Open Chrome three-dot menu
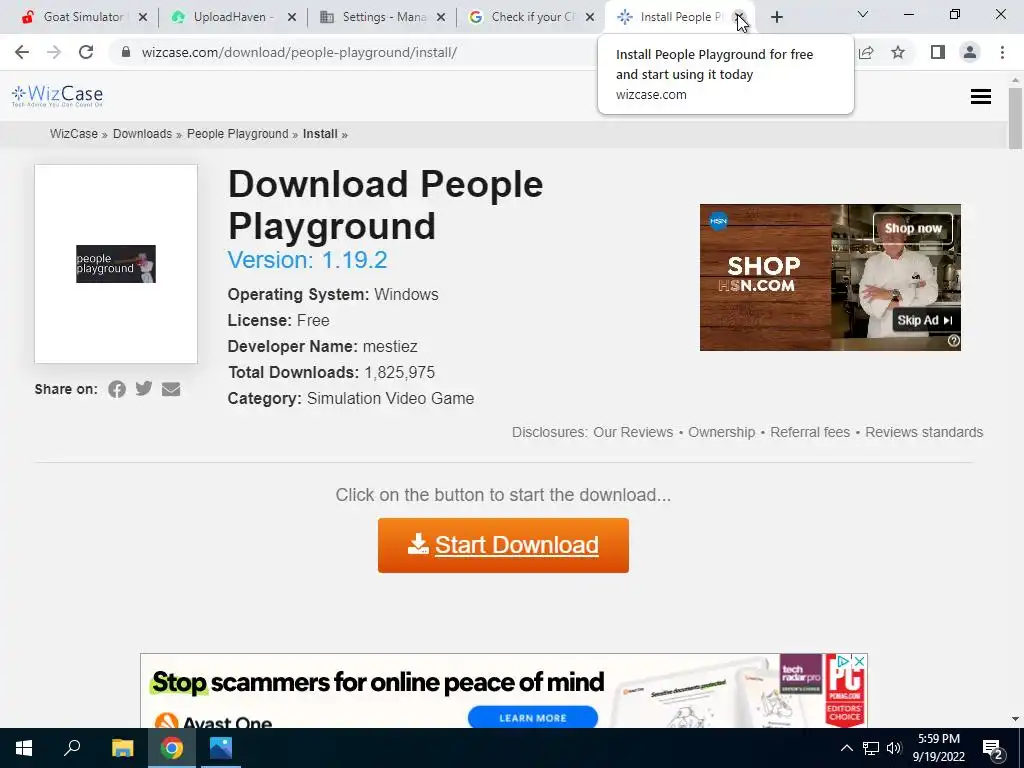The image size is (1024, 768). point(1002,52)
